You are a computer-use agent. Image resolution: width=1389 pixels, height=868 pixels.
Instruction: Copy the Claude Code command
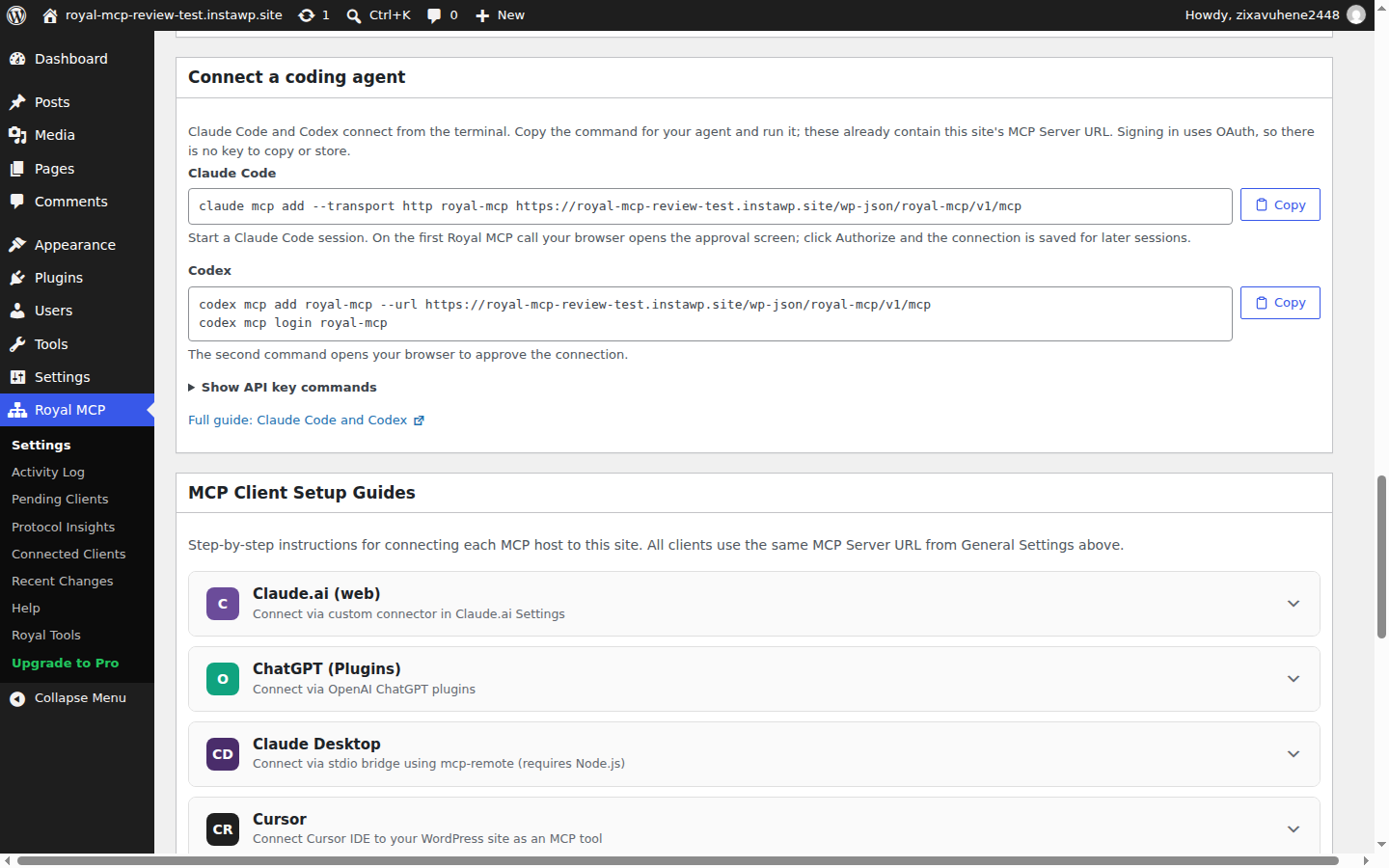1280,204
